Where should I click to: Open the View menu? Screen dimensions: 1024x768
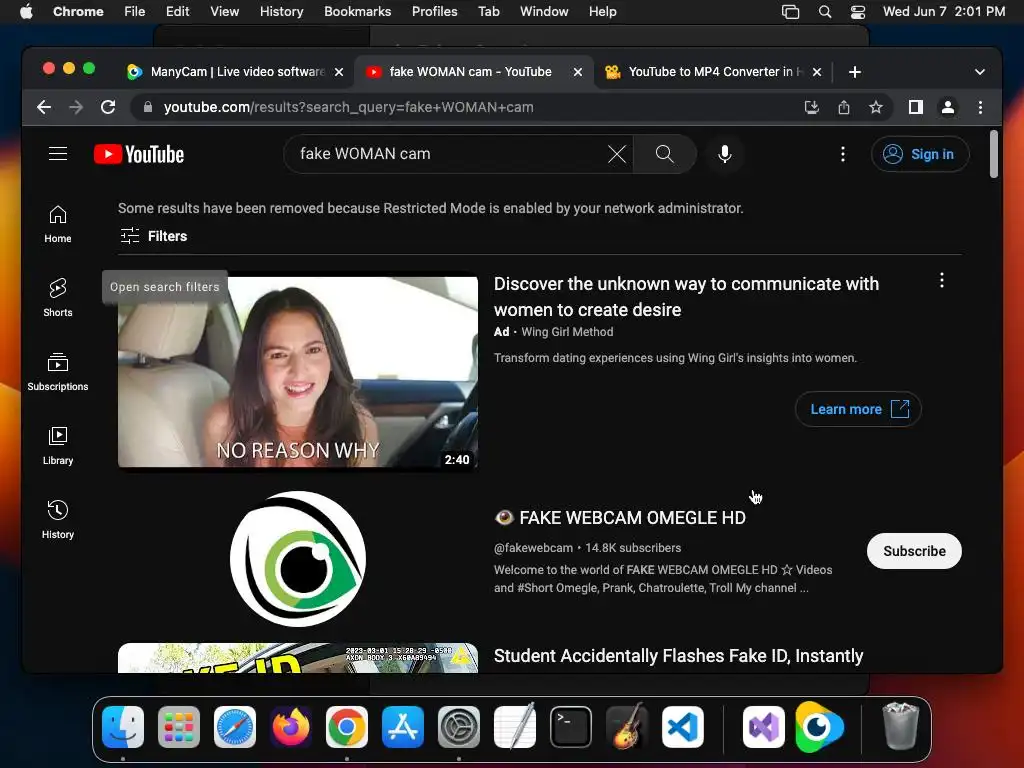click(x=224, y=11)
